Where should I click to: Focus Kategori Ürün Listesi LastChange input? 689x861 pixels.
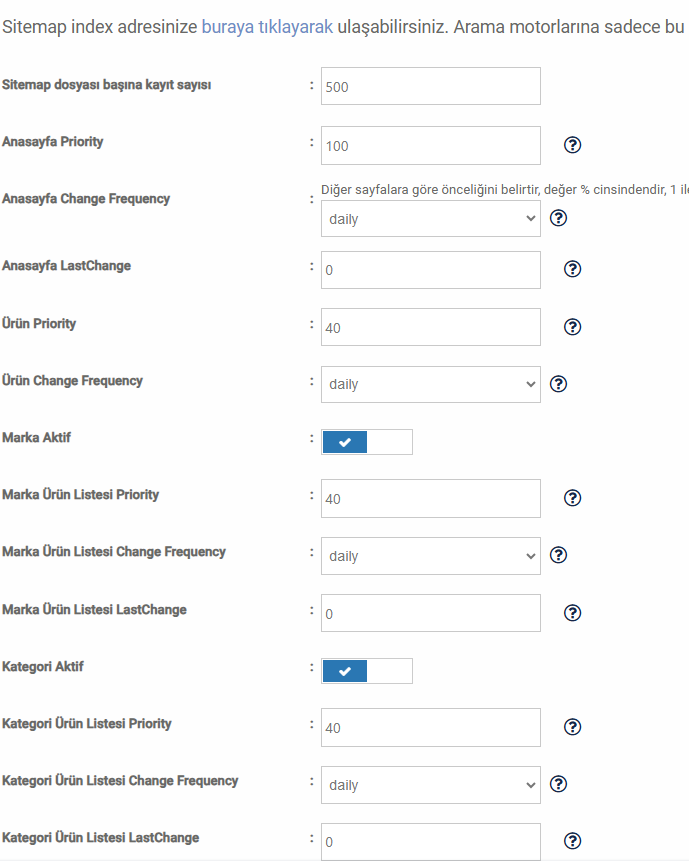[430, 841]
